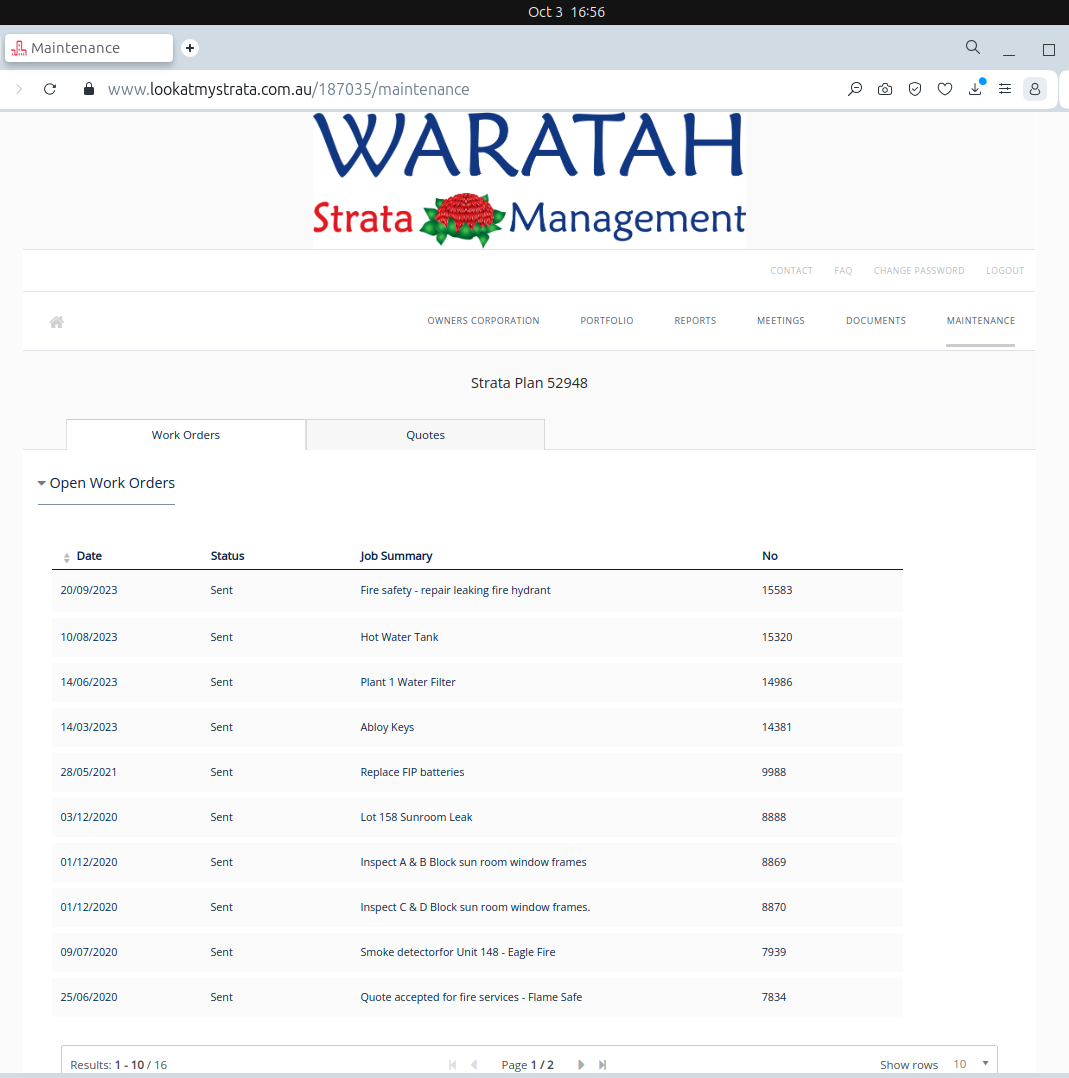
Task: Open the Hot Water Tank work order
Action: pos(399,637)
